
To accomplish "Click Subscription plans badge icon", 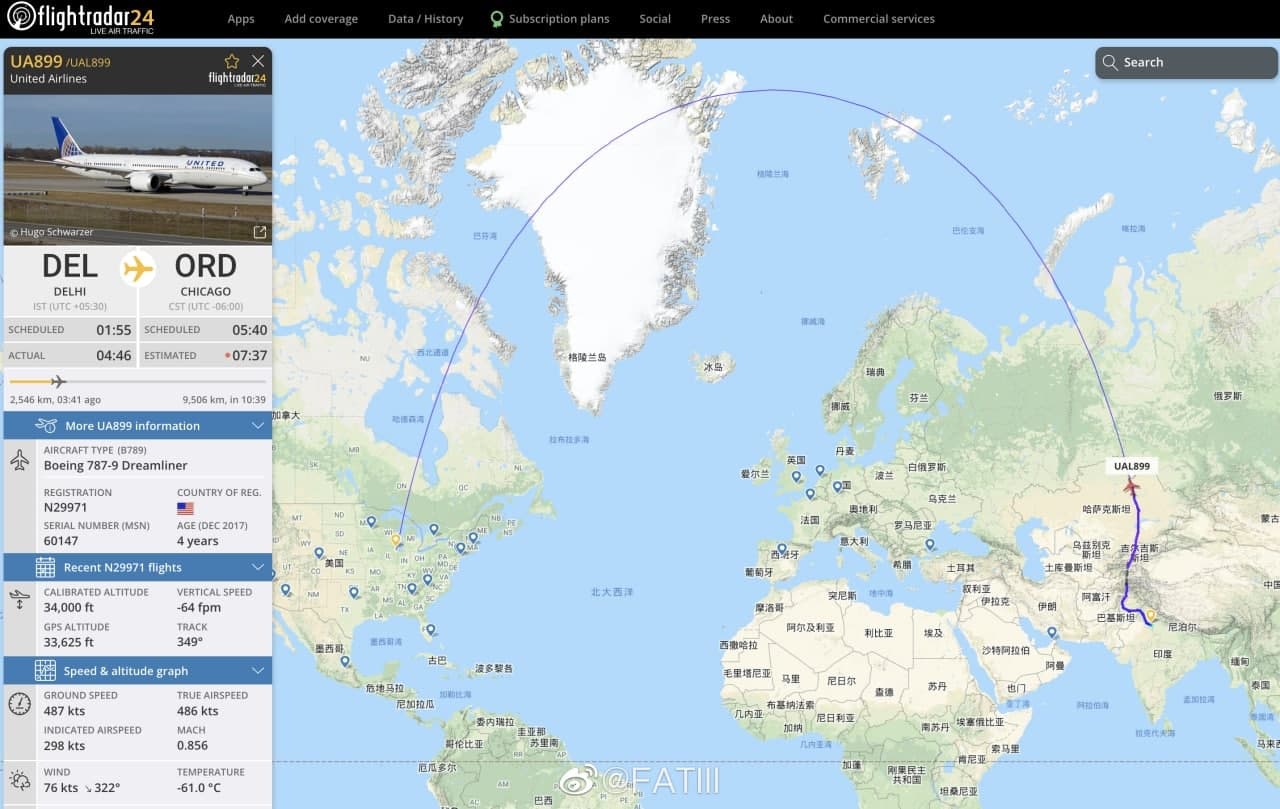I will tap(497, 19).
